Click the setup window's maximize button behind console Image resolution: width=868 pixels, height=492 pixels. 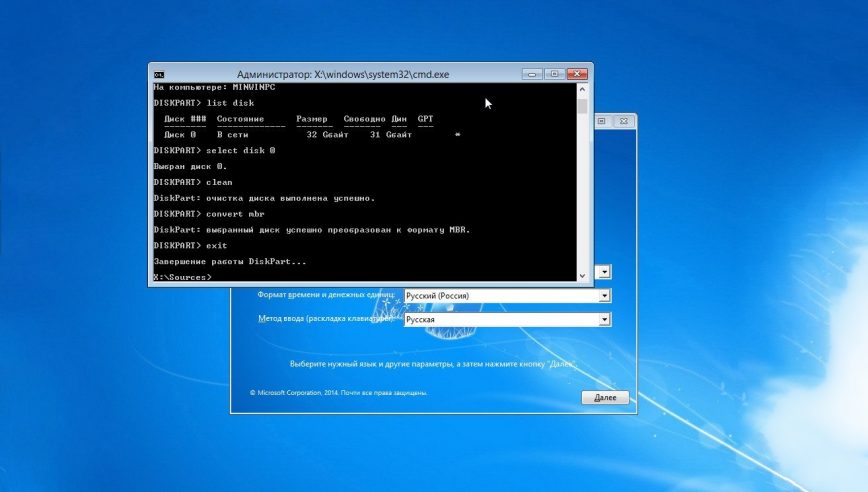point(602,120)
